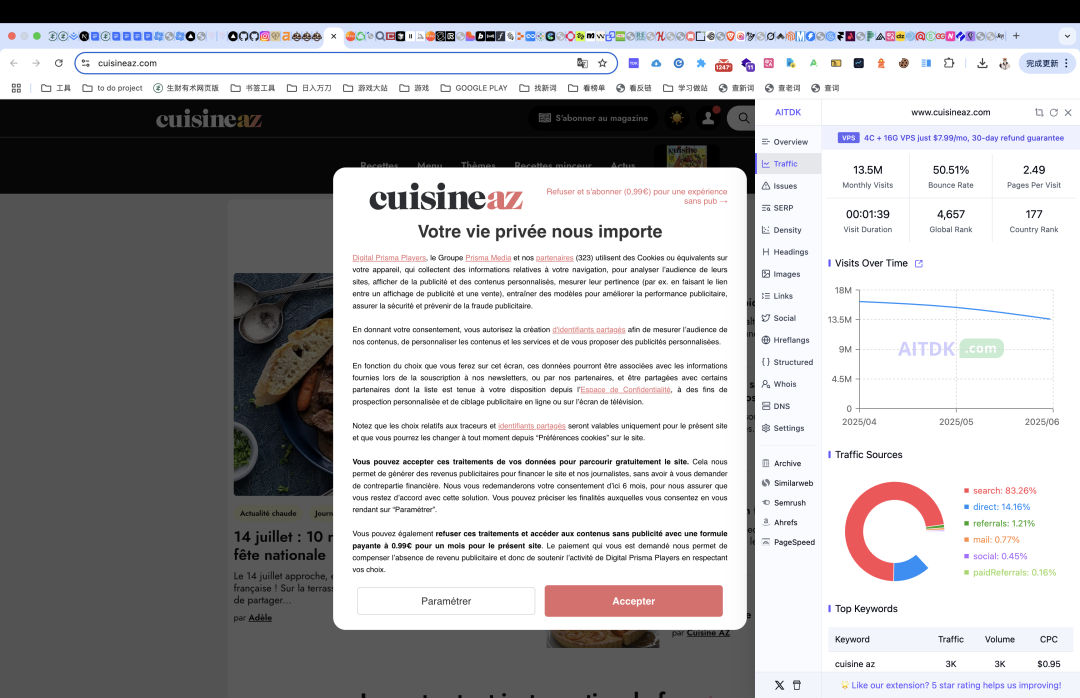Click the search magnifier on cuisineaz

click(x=743, y=119)
